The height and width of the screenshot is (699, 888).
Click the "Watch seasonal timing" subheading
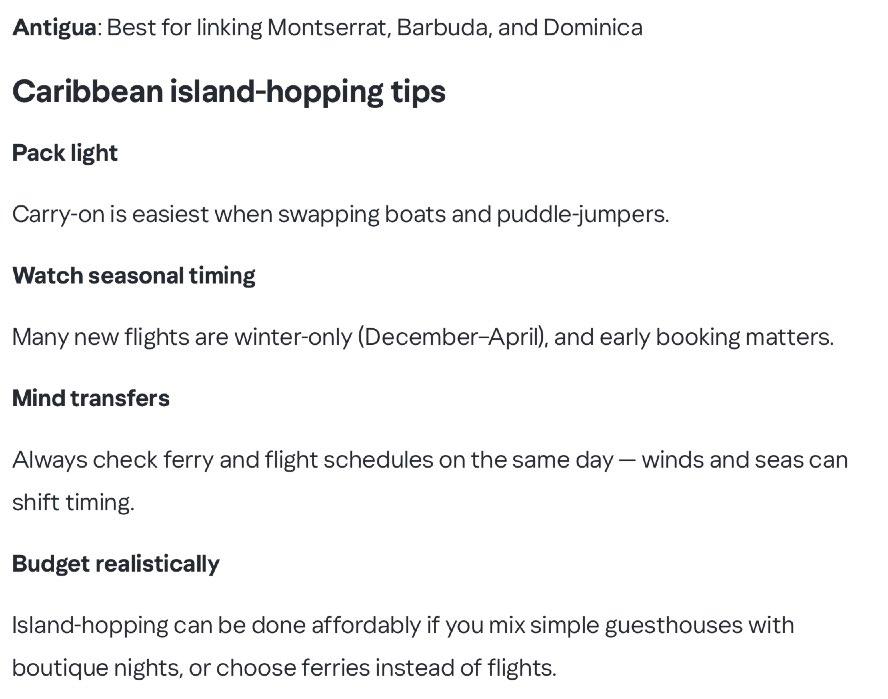[x=133, y=276]
